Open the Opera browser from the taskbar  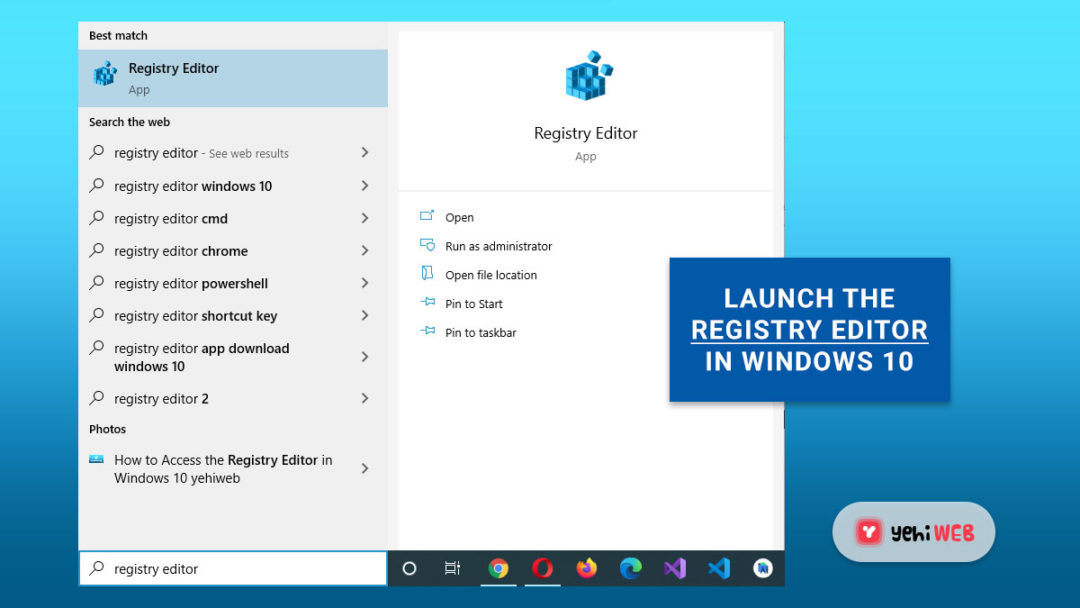tap(542, 568)
